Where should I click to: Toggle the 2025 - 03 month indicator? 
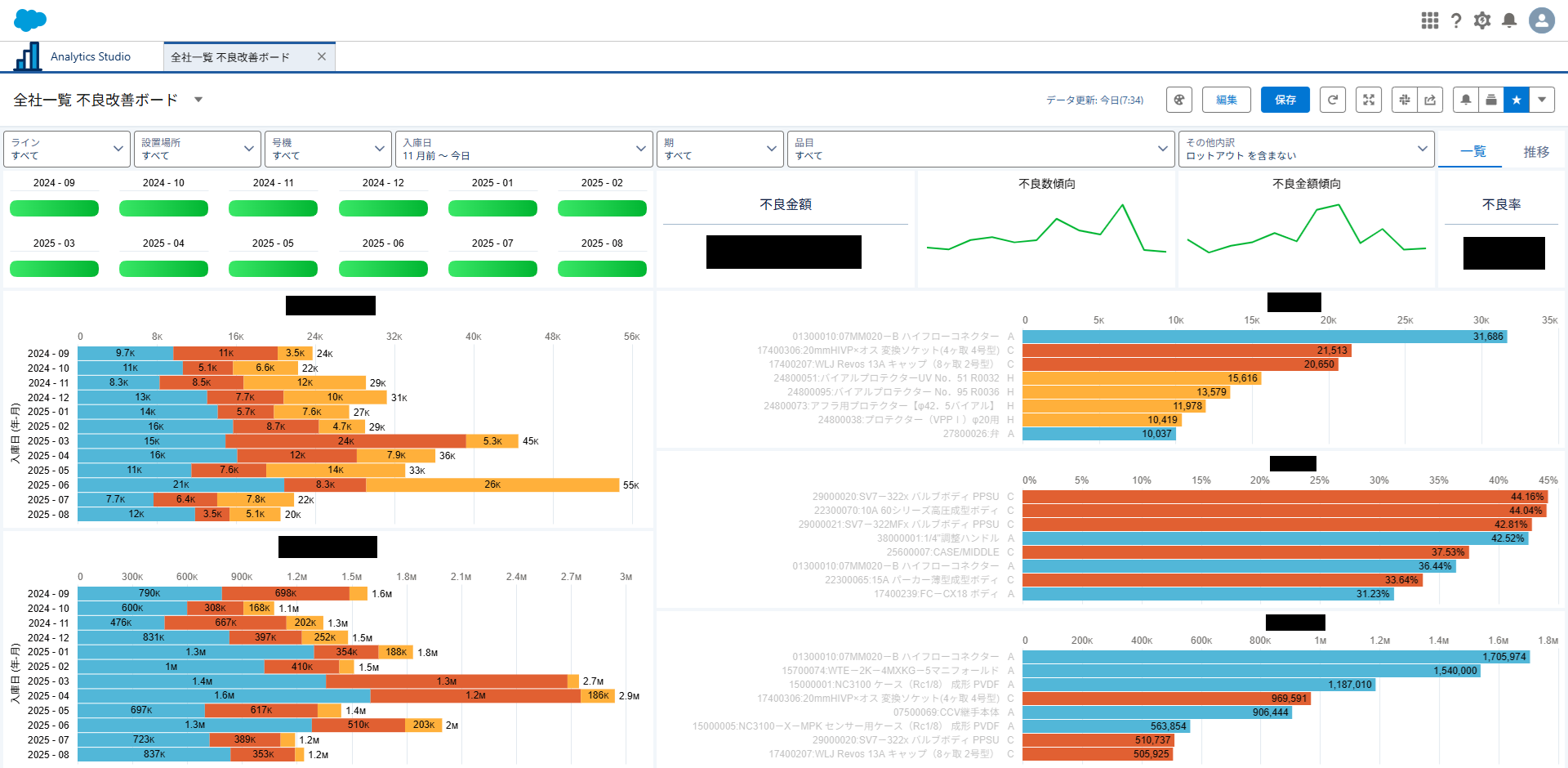(54, 269)
